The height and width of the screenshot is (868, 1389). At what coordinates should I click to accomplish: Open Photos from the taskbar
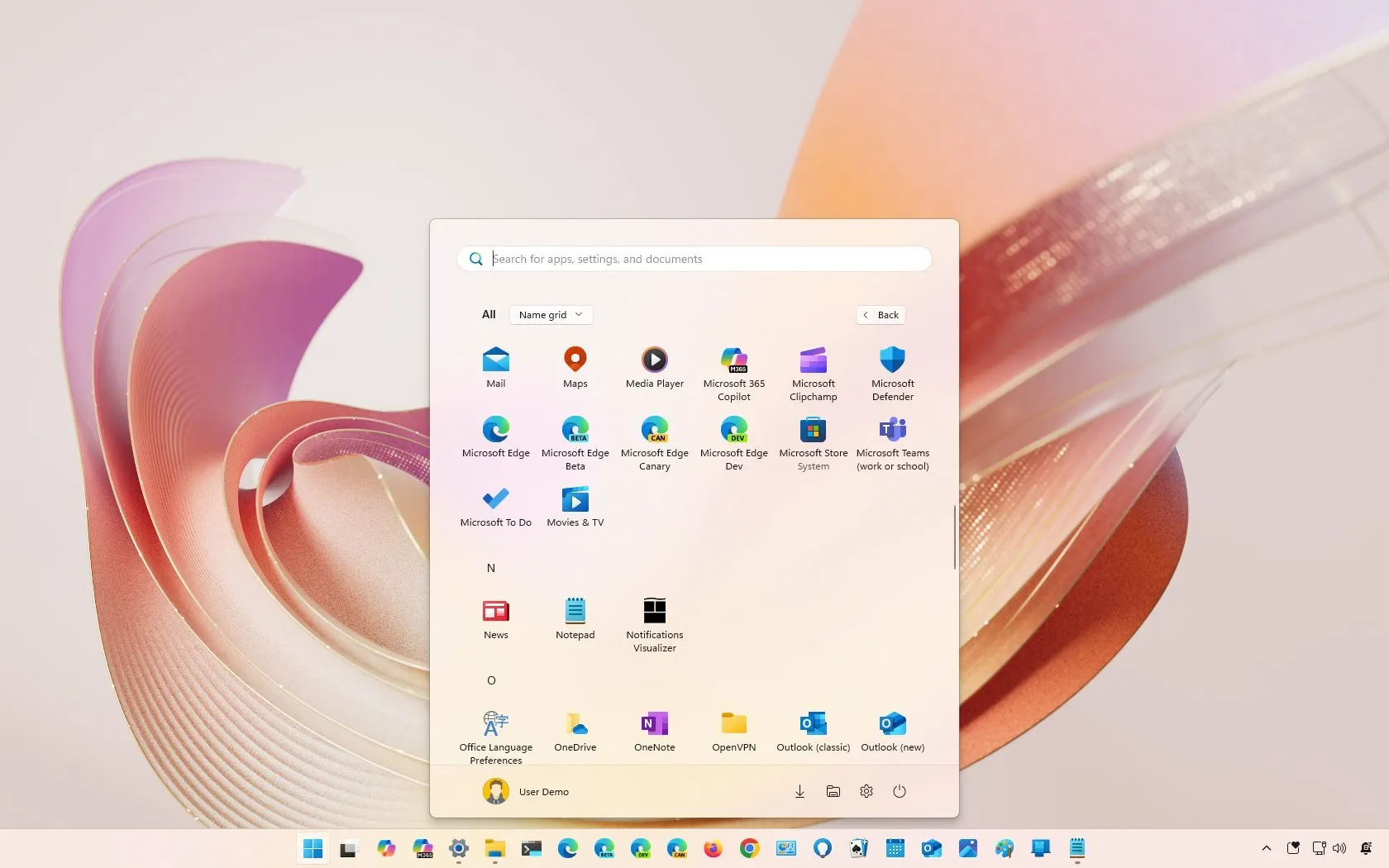967,848
